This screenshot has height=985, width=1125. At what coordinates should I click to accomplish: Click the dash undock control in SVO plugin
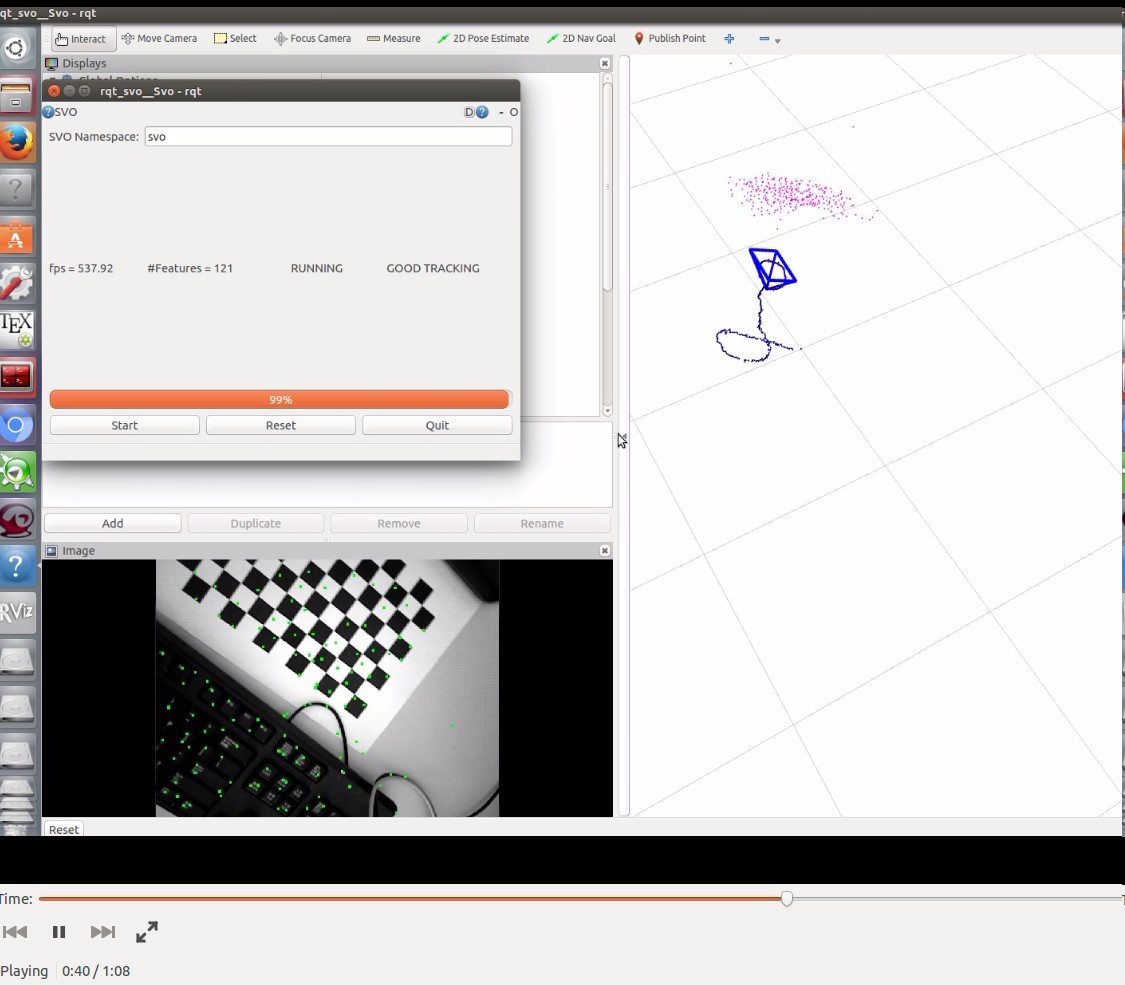click(x=501, y=112)
